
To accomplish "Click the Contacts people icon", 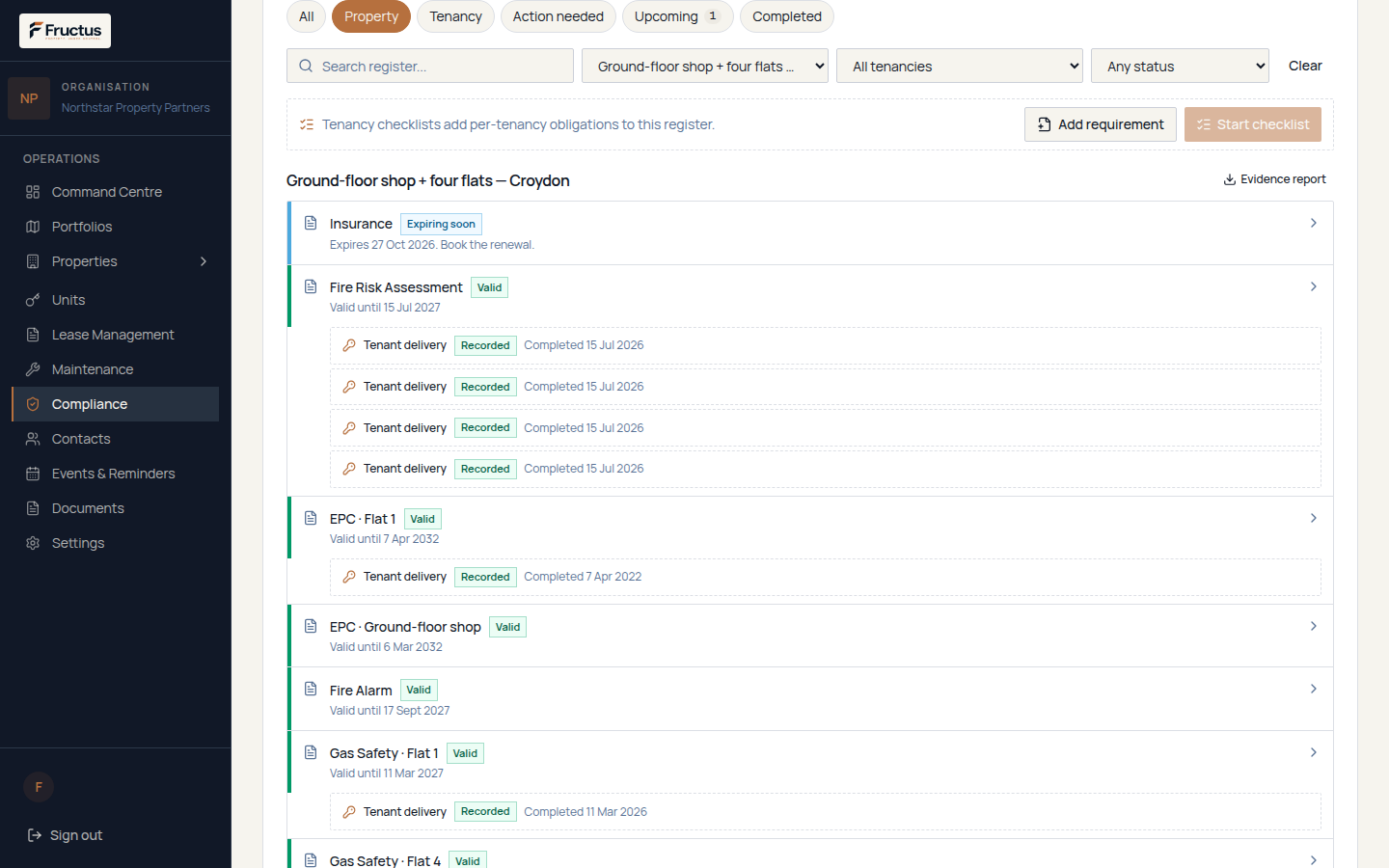I will point(33,439).
